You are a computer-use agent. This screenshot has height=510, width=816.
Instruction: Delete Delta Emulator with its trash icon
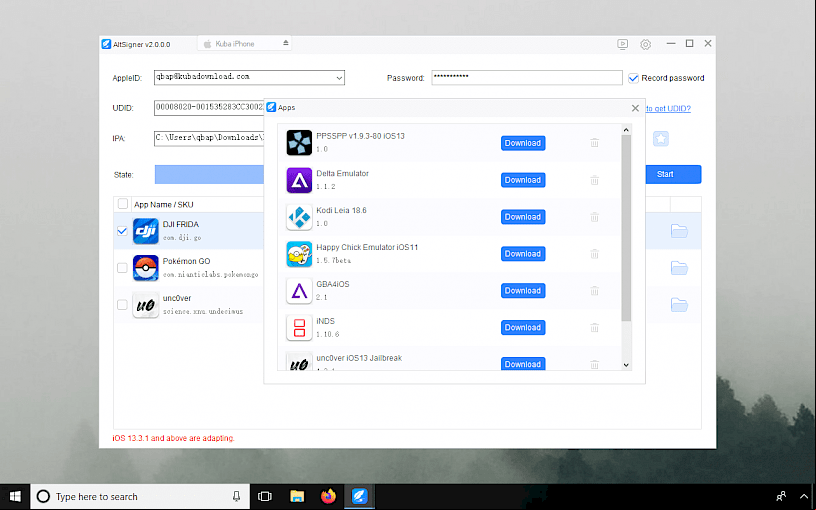coord(594,180)
